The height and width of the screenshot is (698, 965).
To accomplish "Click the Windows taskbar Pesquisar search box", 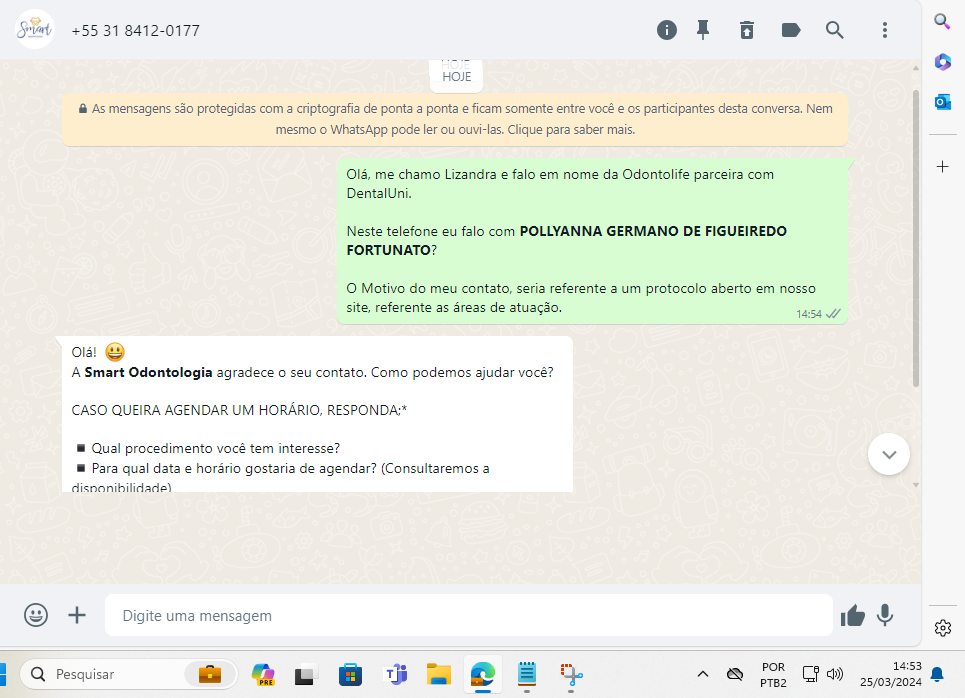I will (128, 674).
